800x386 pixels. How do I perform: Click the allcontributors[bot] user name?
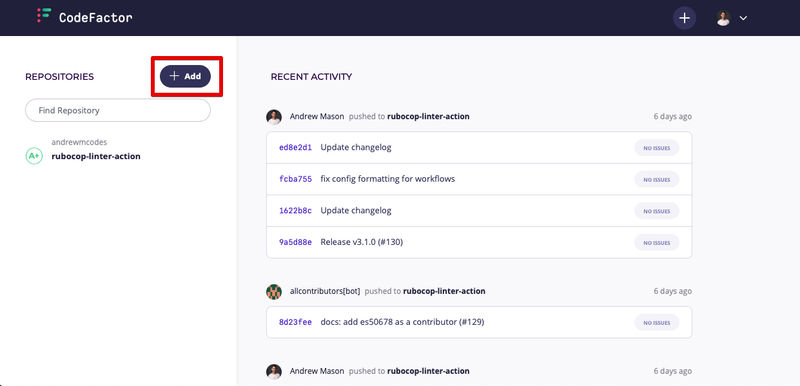[325, 291]
